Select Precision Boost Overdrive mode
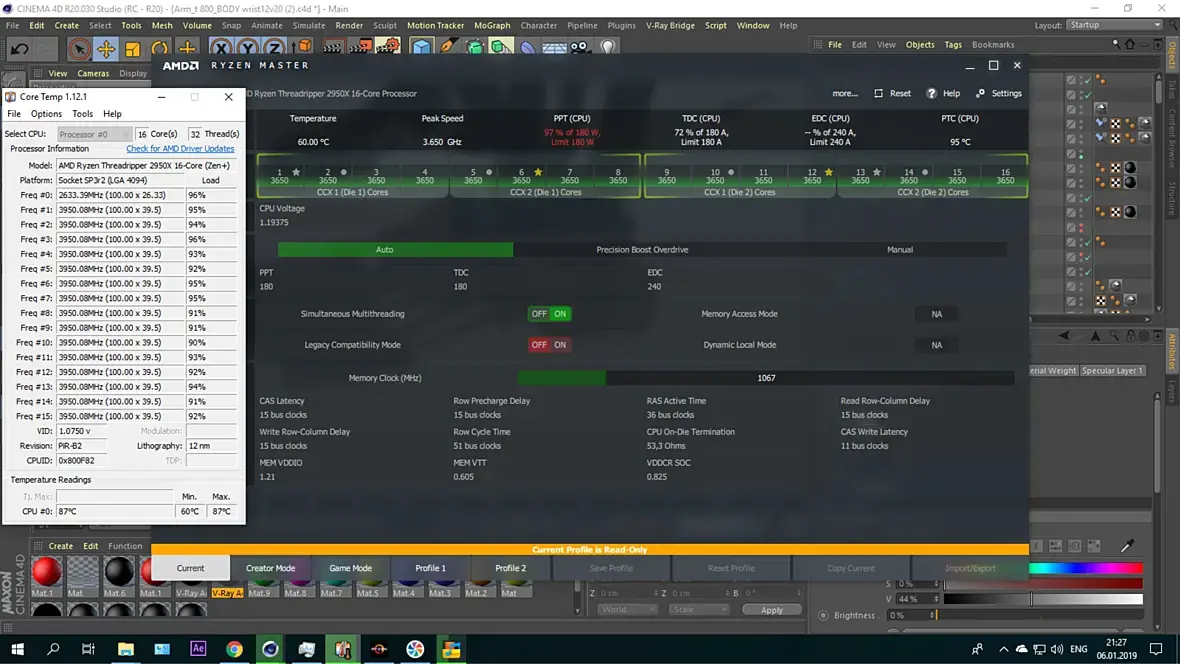Image resolution: width=1180 pixels, height=664 pixels. pyautogui.click(x=642, y=249)
